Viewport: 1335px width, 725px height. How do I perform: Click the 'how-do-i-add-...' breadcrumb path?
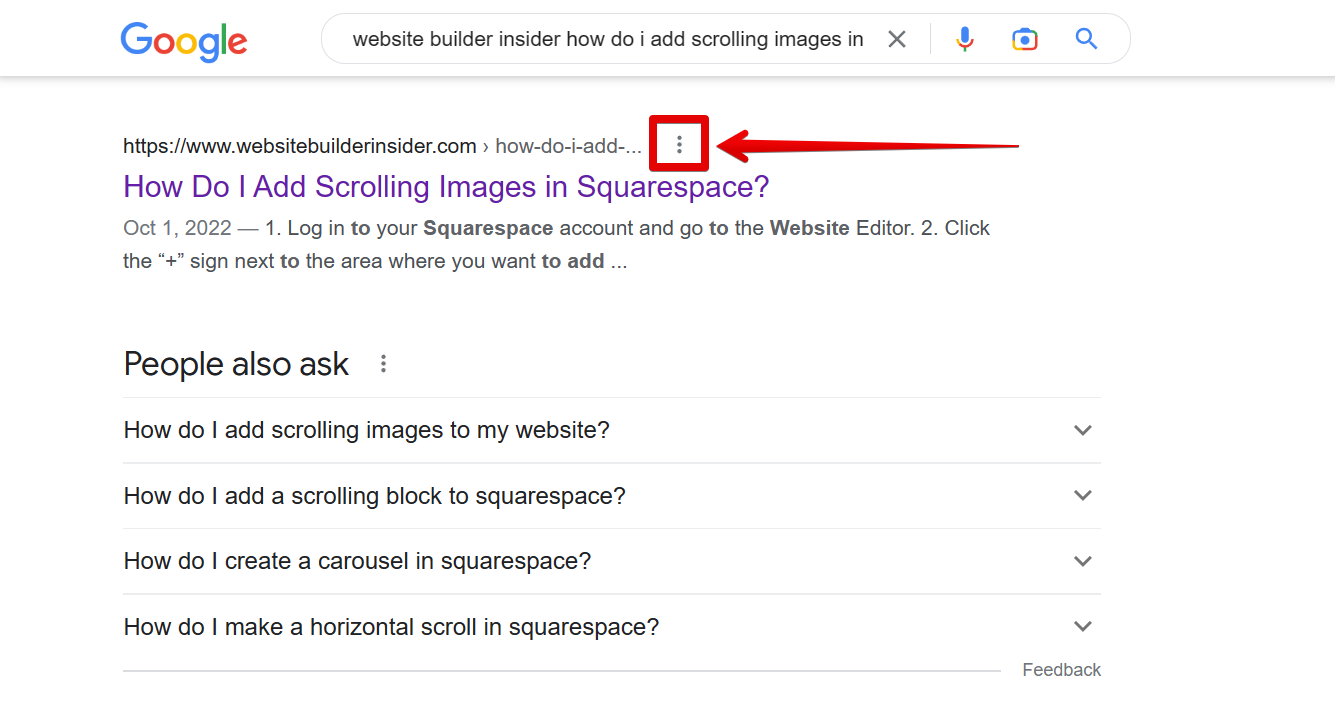pos(568,146)
